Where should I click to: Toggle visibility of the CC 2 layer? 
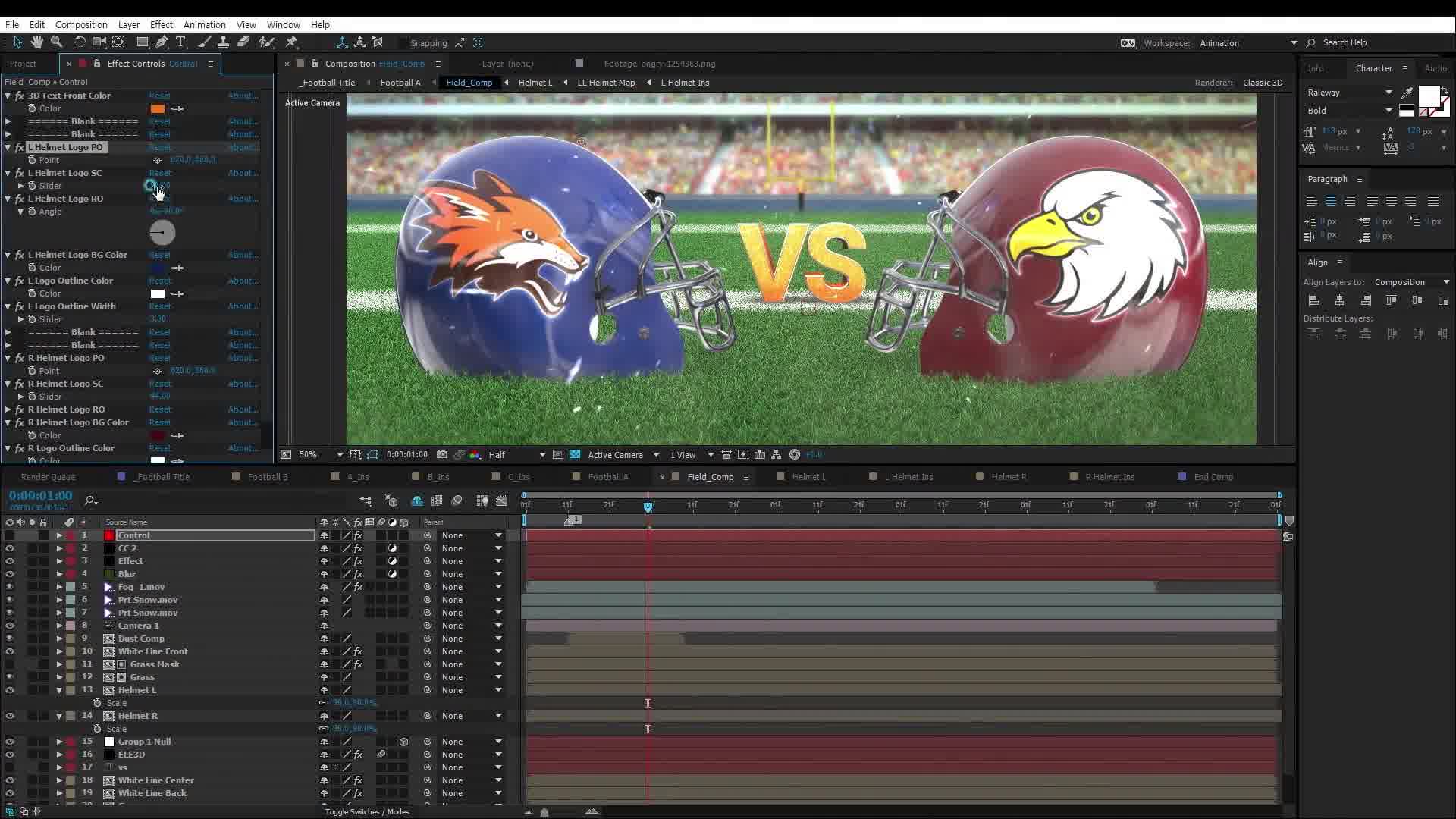coord(9,548)
